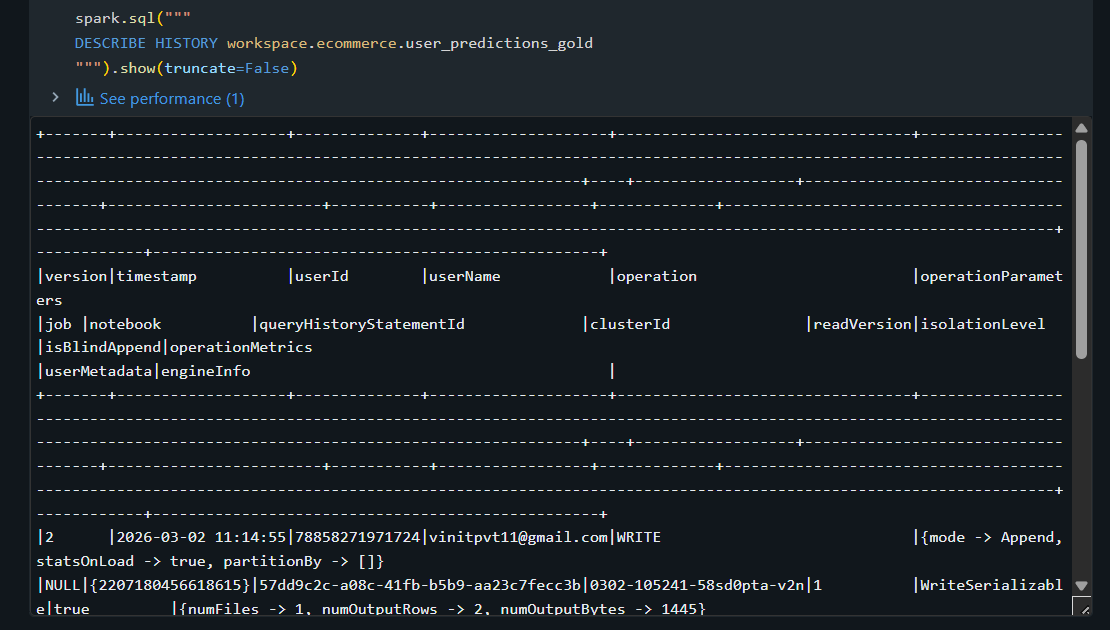This screenshot has height=630, width=1110.
Task: Click timestamp value 2026-03-02 11:14:55
Action: tap(201, 537)
